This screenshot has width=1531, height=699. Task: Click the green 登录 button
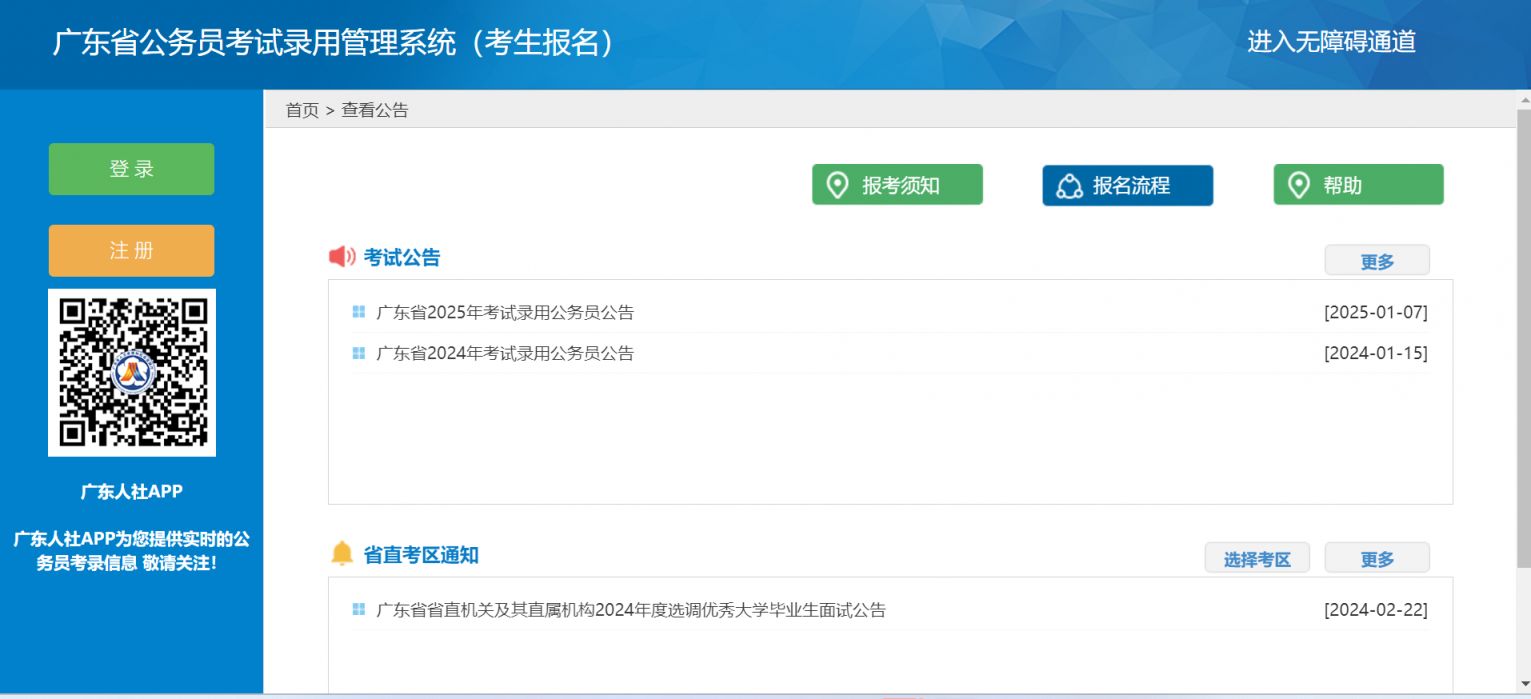click(131, 169)
